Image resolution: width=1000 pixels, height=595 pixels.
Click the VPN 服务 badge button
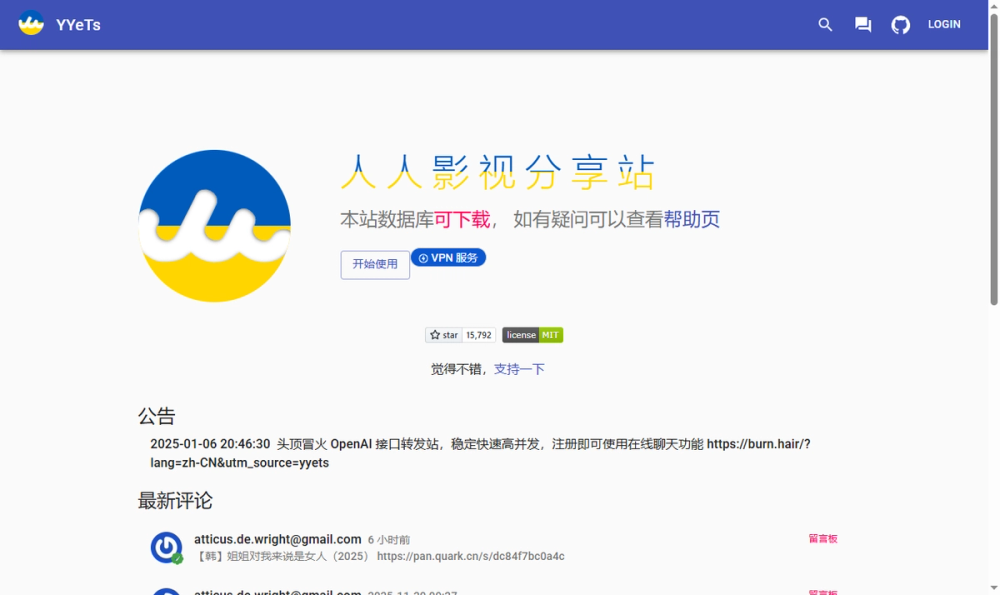[x=448, y=258]
